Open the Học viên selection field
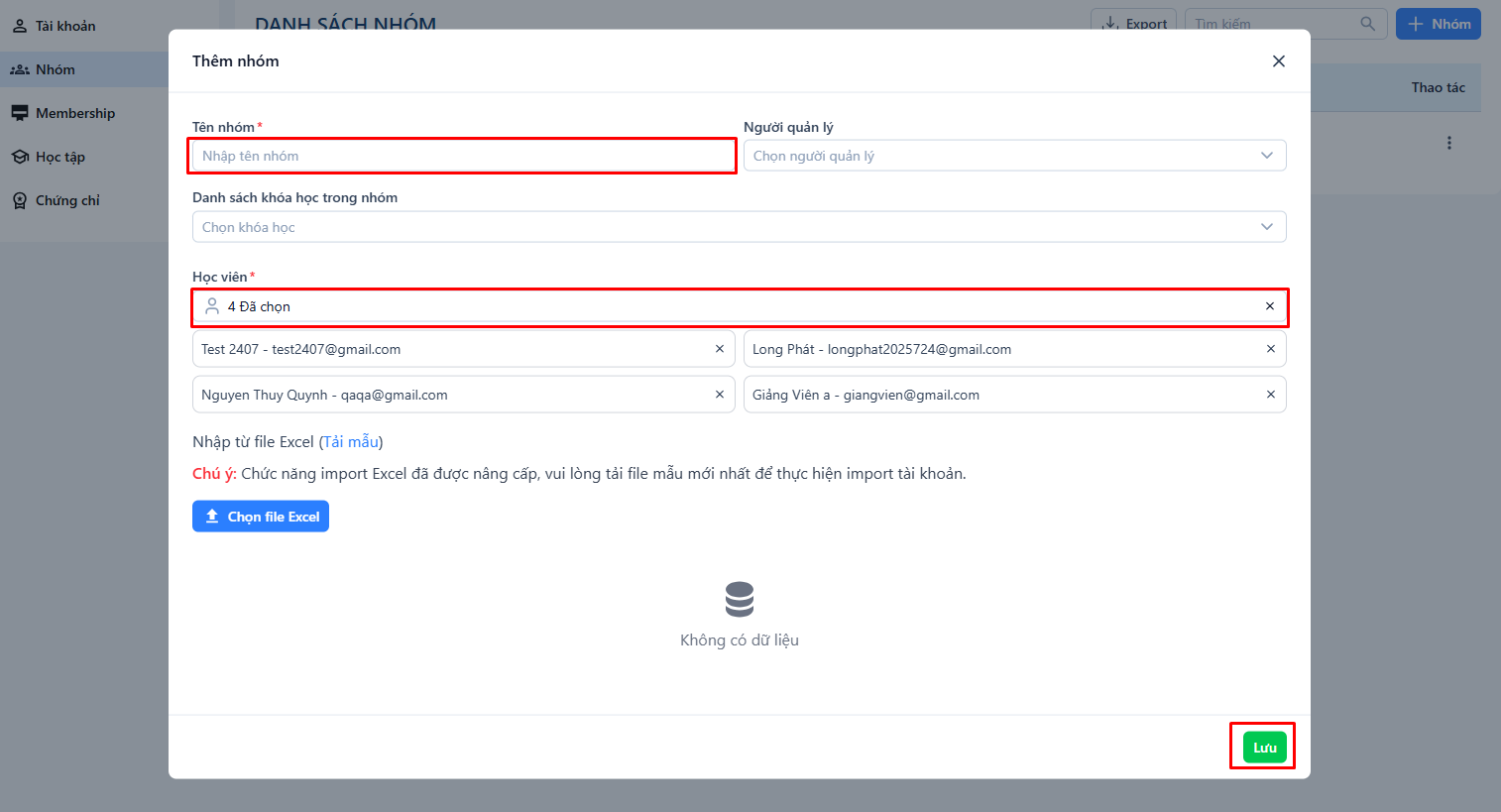 click(x=740, y=306)
